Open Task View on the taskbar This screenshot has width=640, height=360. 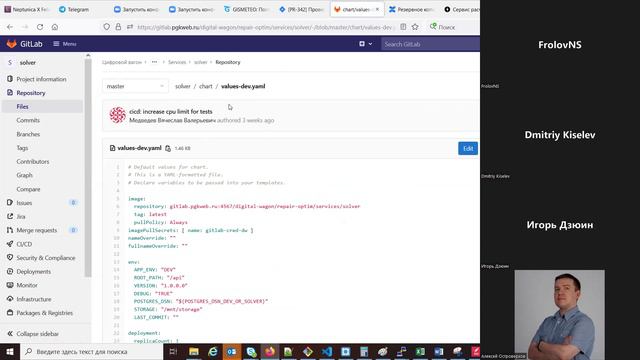173,351
